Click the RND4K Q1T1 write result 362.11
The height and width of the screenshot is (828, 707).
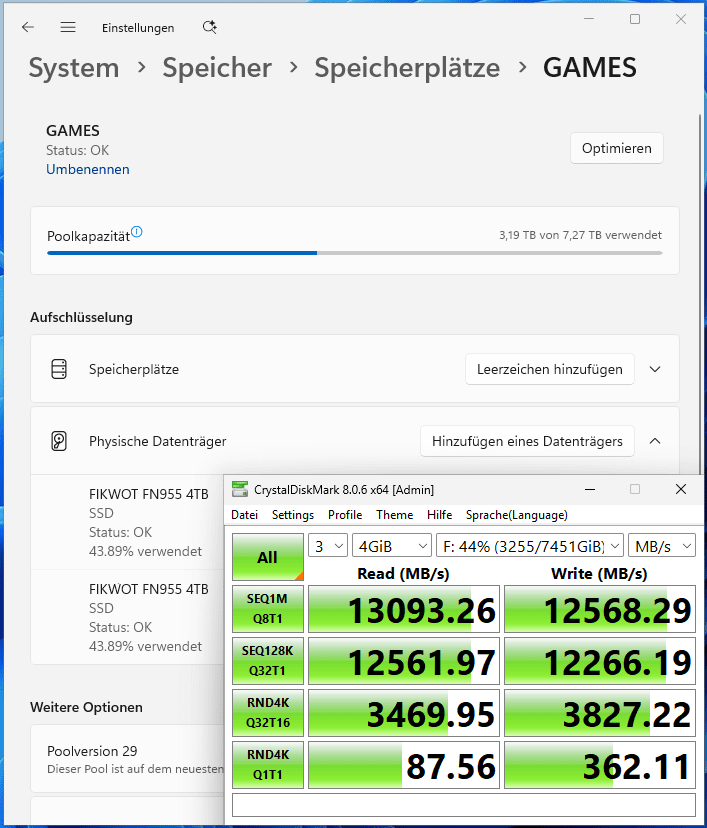point(600,765)
